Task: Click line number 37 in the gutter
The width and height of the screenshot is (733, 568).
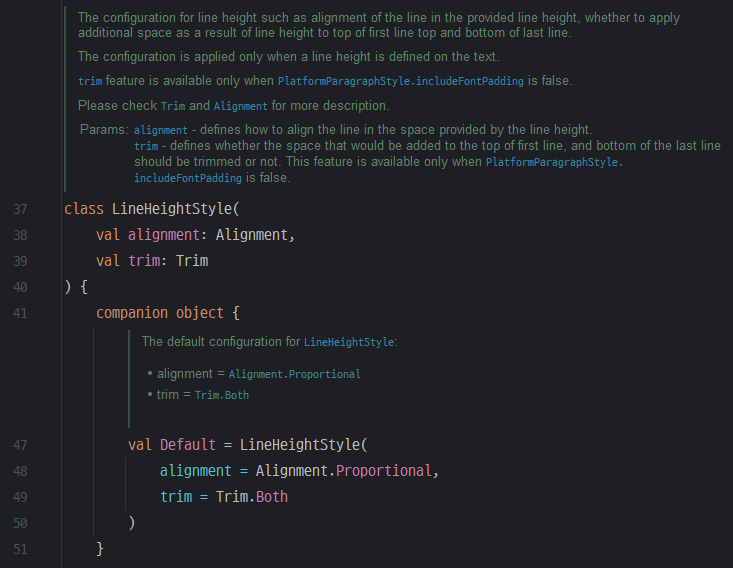Action: tap(20, 209)
